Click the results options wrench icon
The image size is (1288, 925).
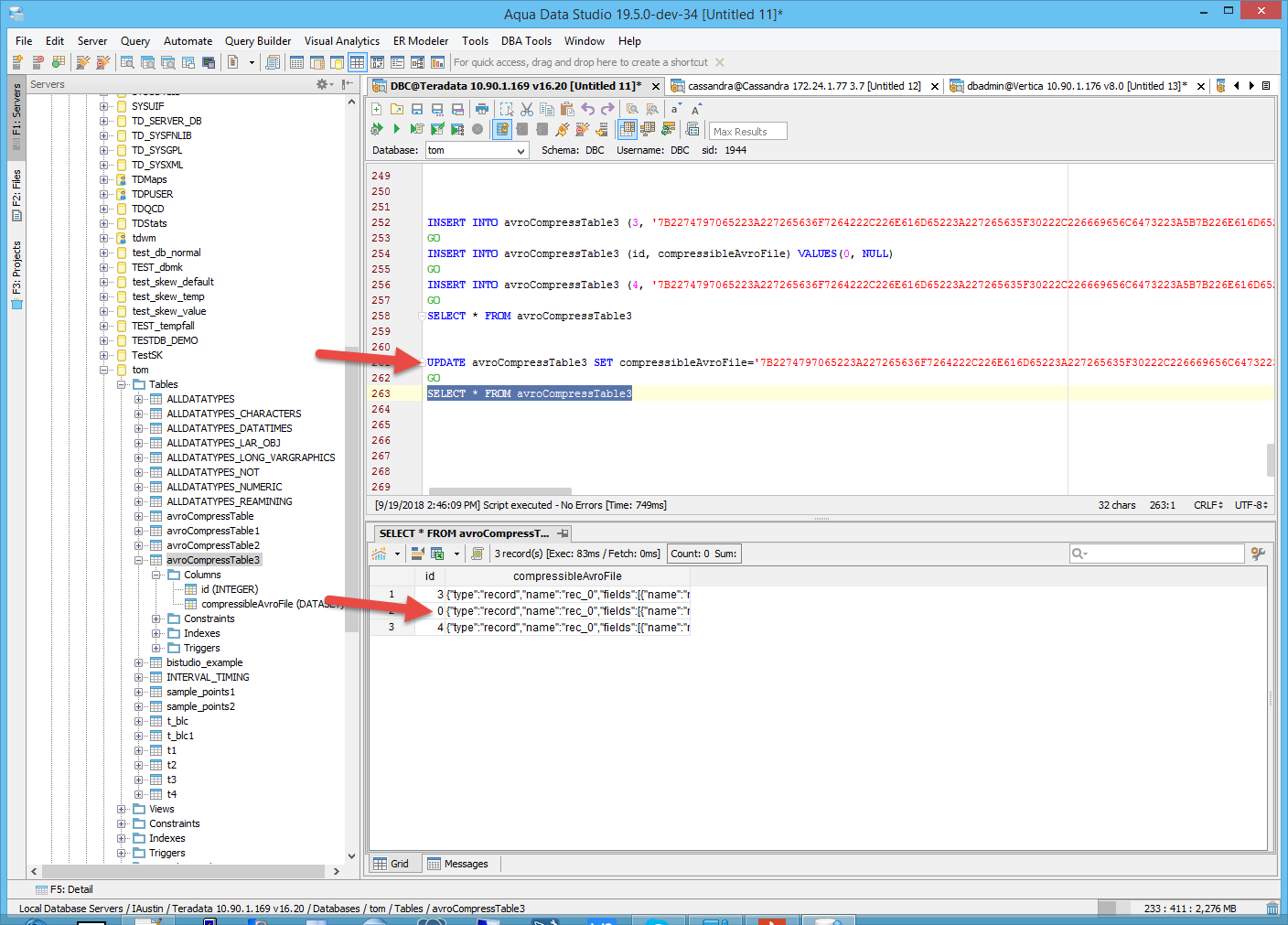(x=1258, y=554)
